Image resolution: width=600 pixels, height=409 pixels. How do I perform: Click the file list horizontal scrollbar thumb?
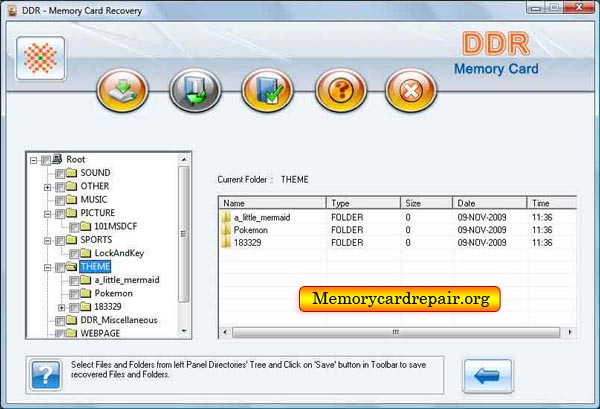coord(396,332)
